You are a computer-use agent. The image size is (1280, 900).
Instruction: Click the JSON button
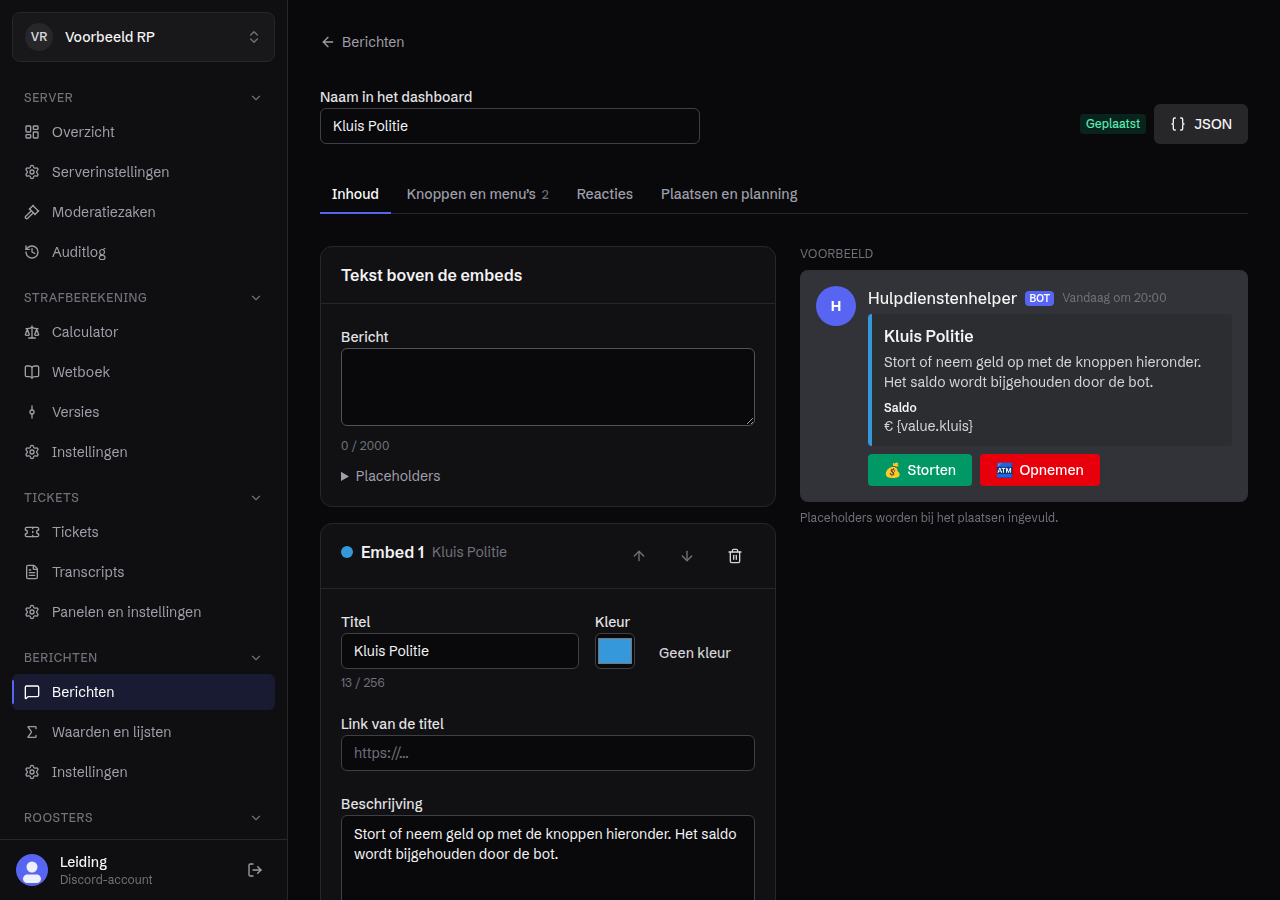point(1201,124)
